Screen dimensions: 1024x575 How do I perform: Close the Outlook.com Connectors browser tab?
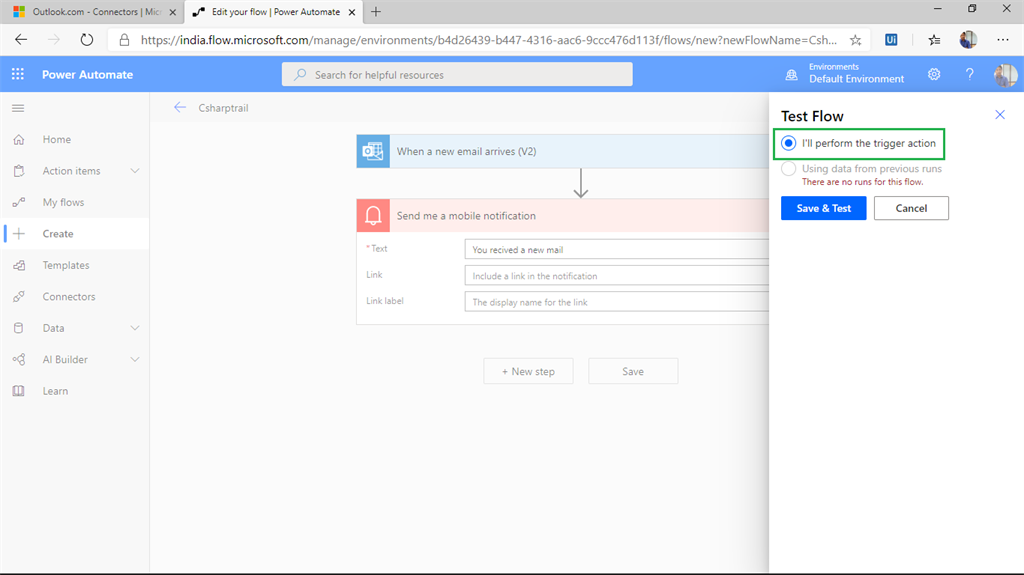[173, 12]
